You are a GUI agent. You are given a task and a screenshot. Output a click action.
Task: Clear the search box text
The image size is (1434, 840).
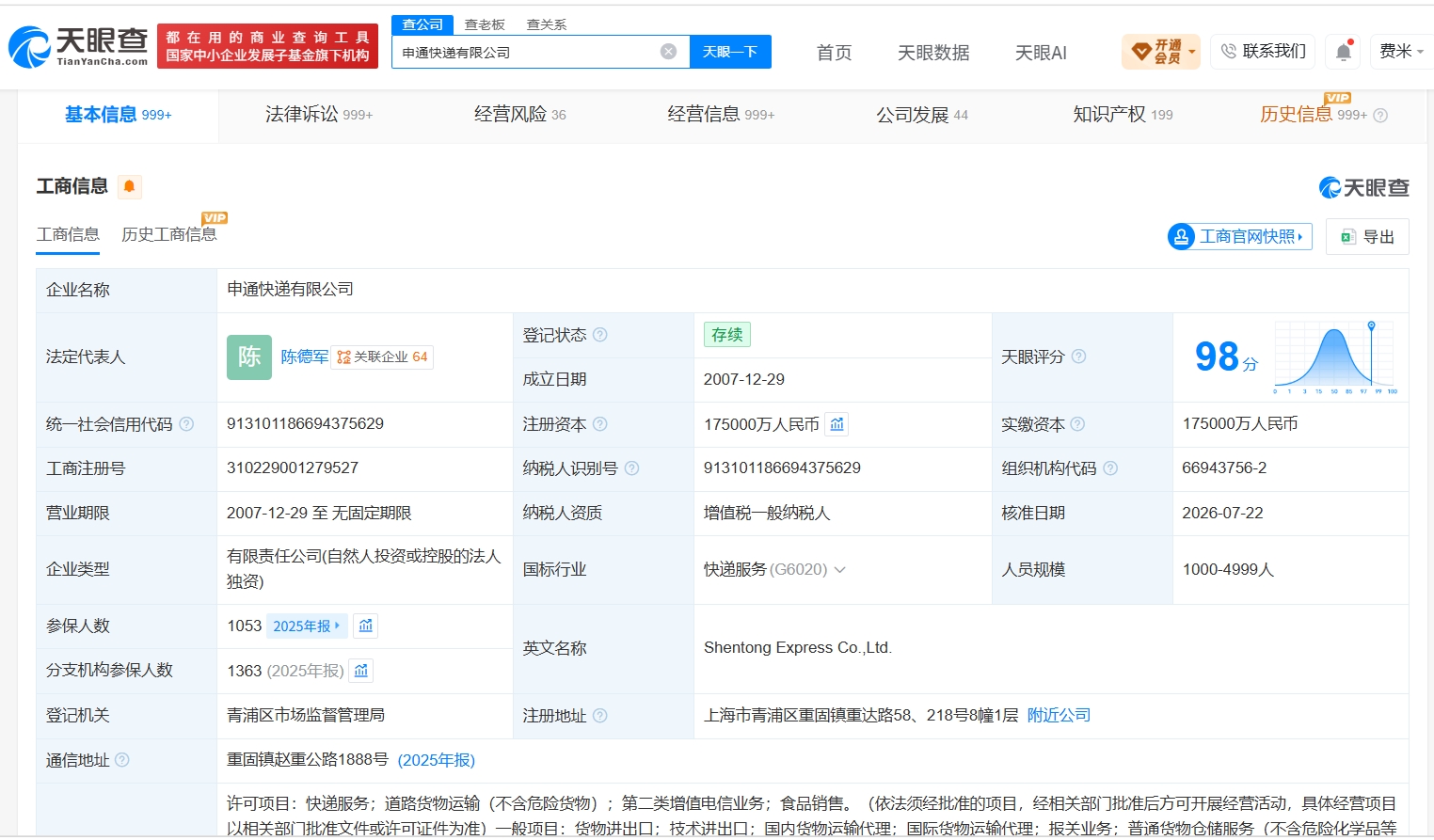(668, 52)
